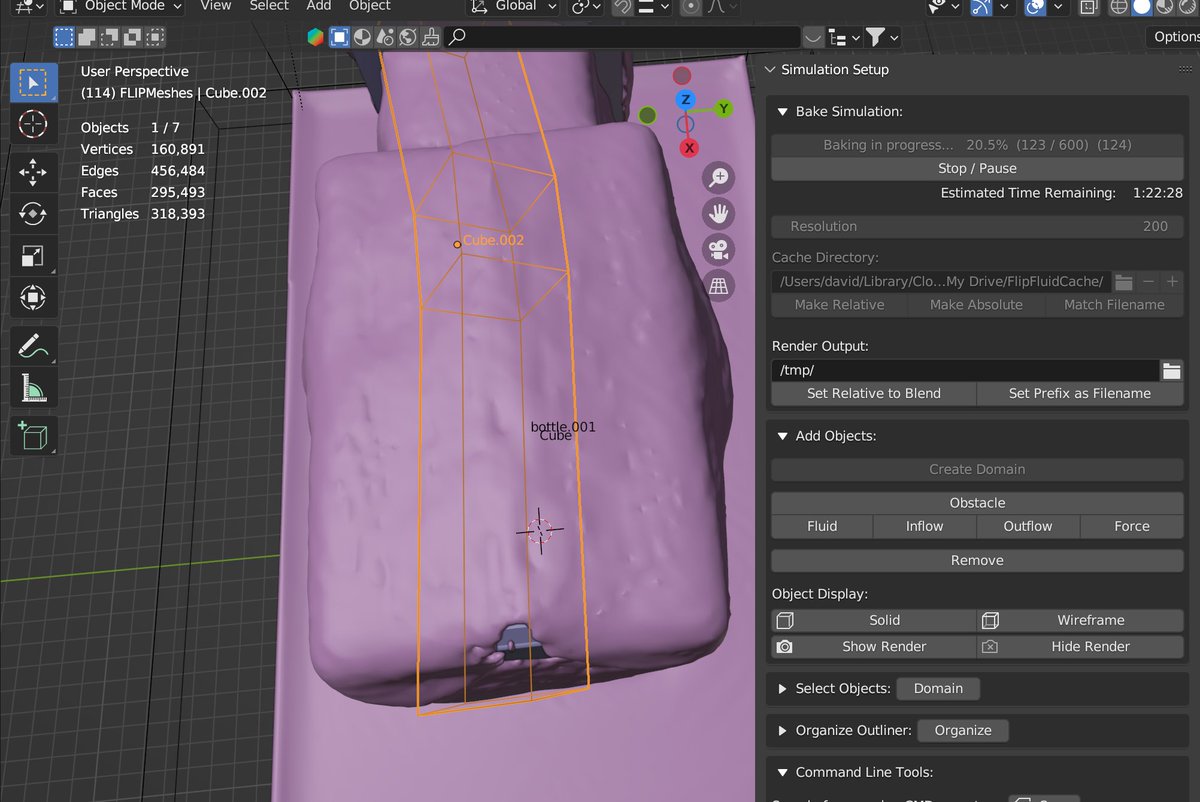Open object visibility and selectability dropdown
The width and height of the screenshot is (1200, 802).
point(944,7)
